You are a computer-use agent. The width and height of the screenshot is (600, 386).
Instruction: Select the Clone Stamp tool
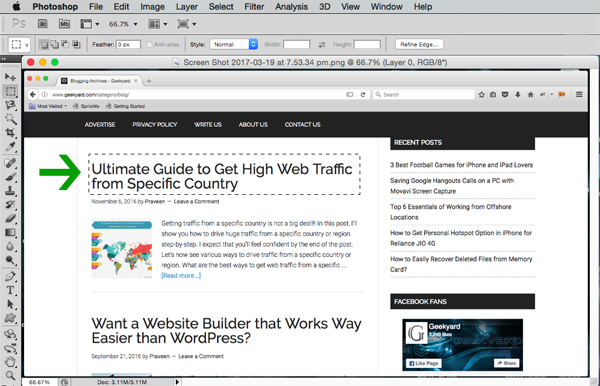coord(10,191)
